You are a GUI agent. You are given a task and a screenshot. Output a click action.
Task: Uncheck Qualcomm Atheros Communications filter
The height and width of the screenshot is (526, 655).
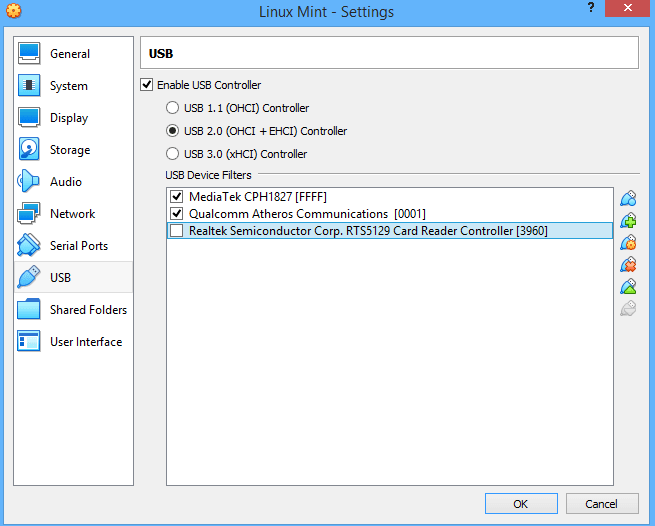(177, 213)
